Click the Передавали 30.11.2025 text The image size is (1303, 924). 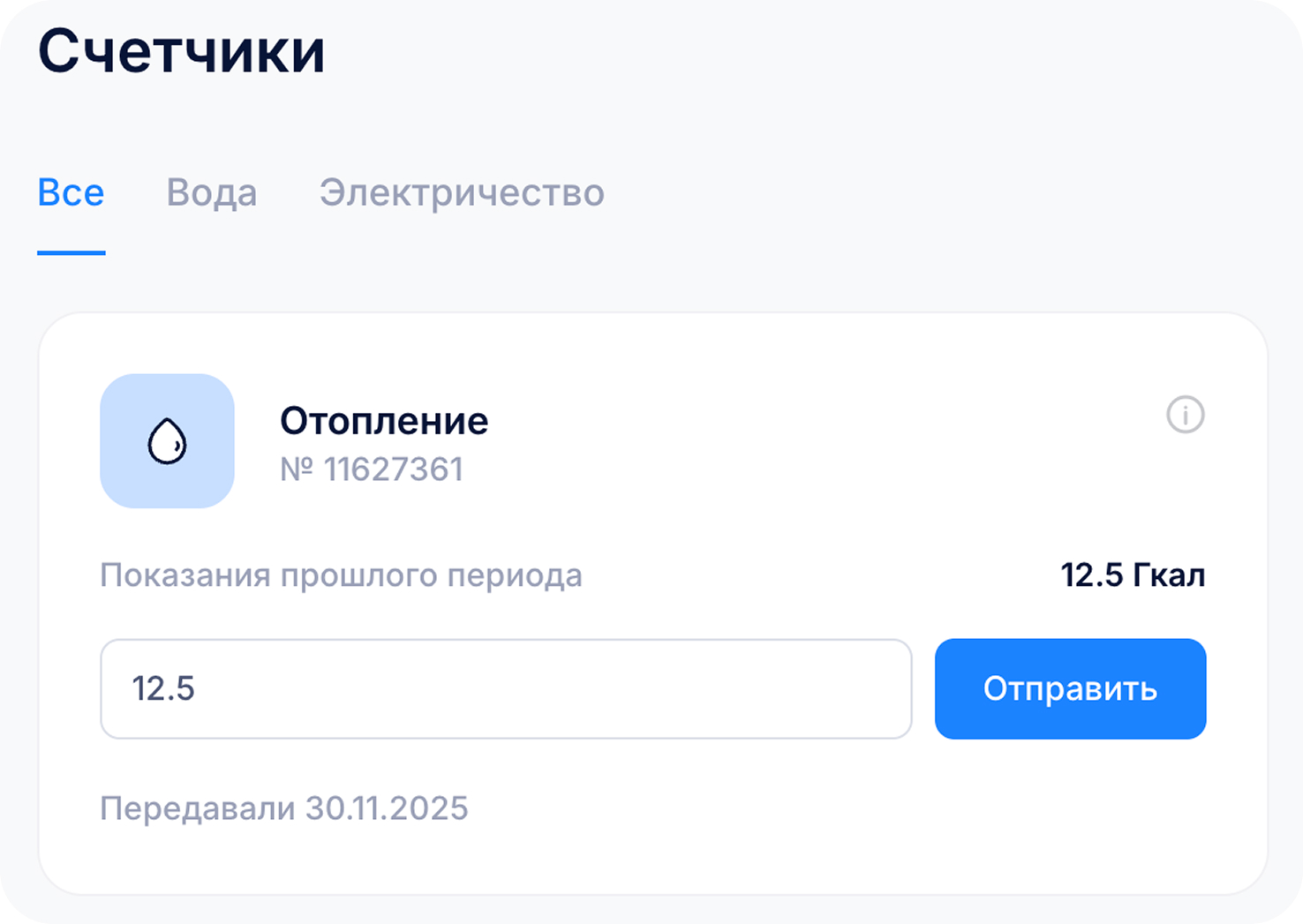(283, 808)
